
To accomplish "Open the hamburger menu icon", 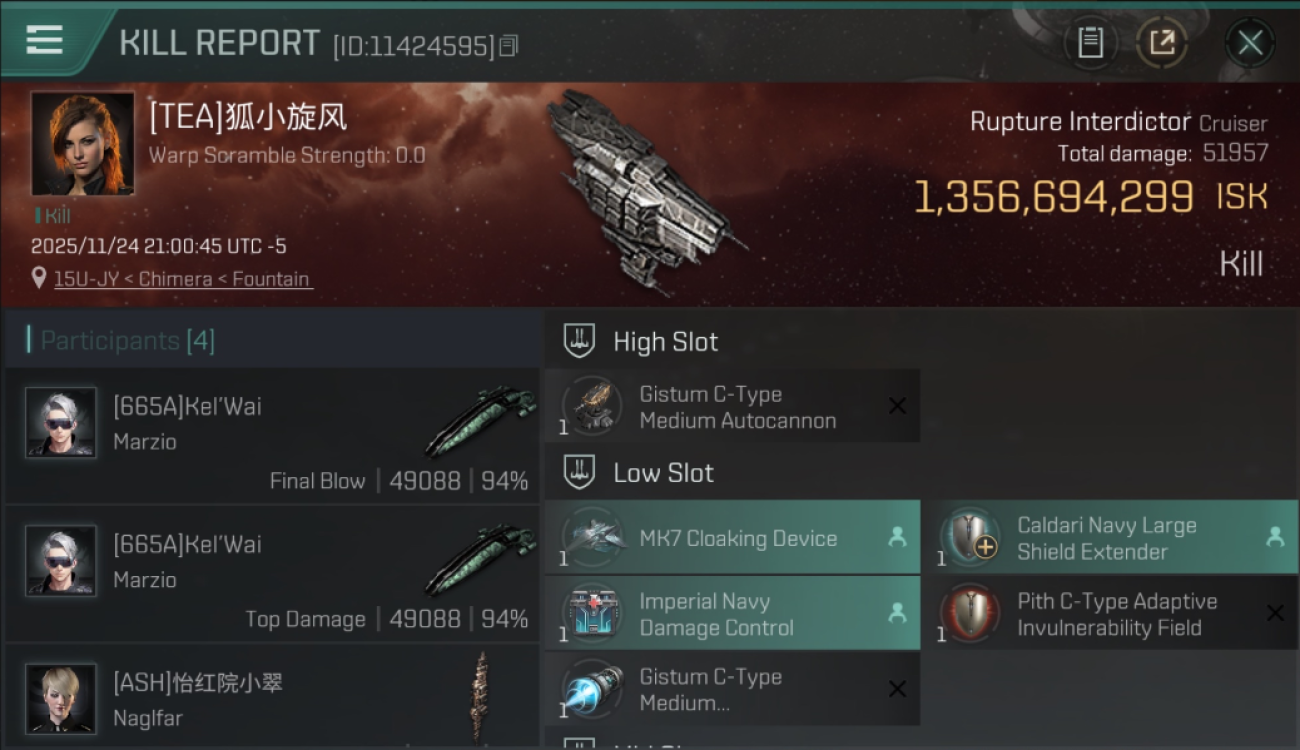I will [45, 40].
